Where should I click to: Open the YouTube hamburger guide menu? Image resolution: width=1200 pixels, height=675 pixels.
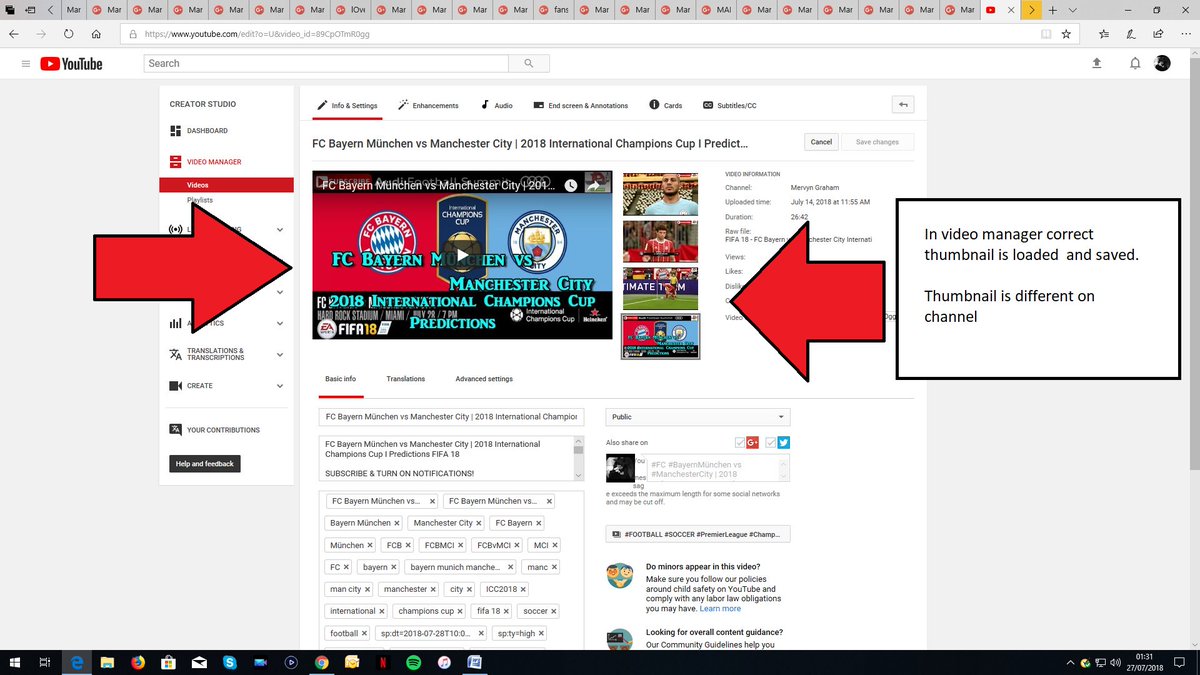click(x=26, y=63)
